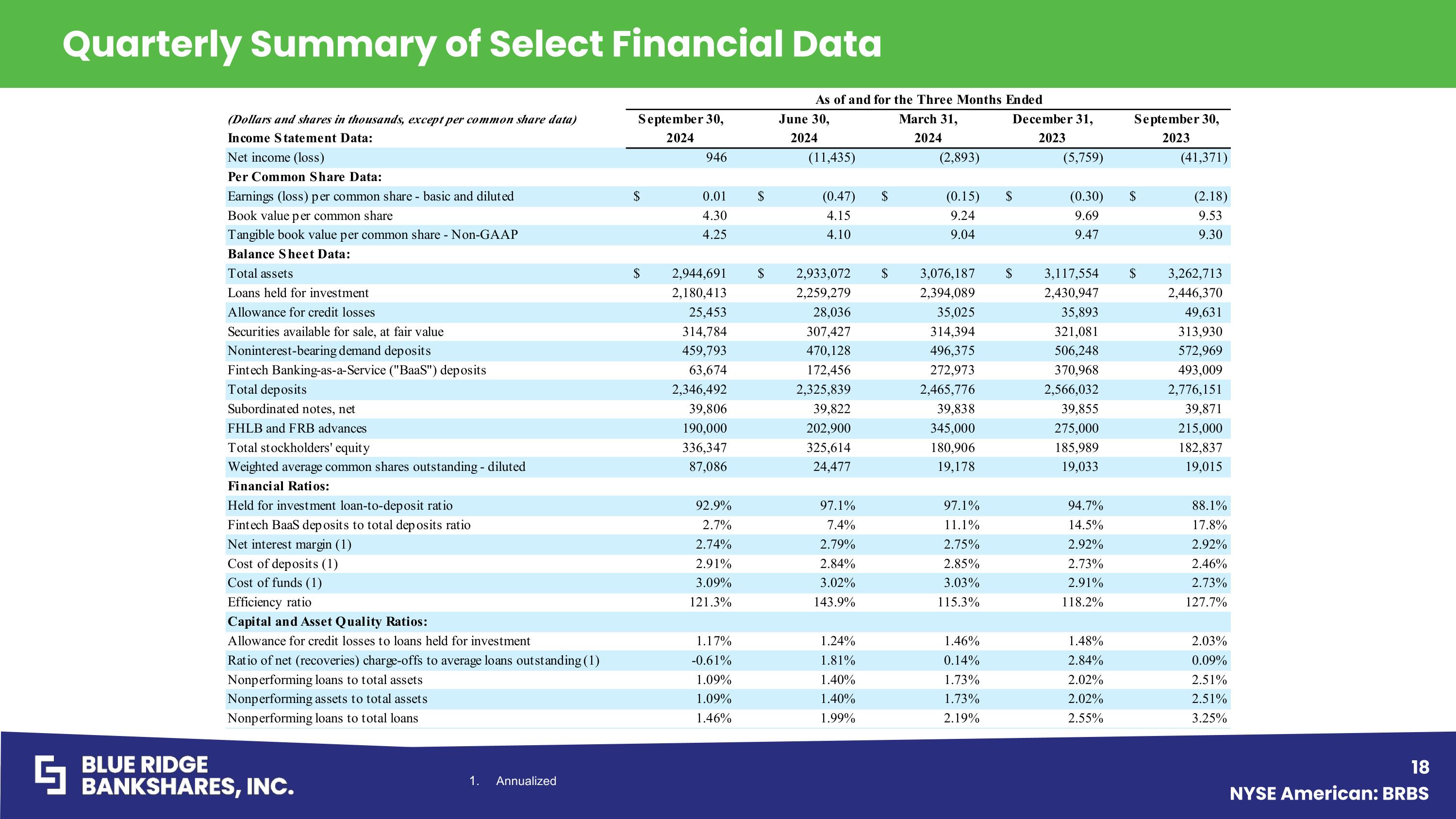This screenshot has height=819, width=1456.
Task: Click NYSE American: BRBS ticker text
Action: [1329, 794]
